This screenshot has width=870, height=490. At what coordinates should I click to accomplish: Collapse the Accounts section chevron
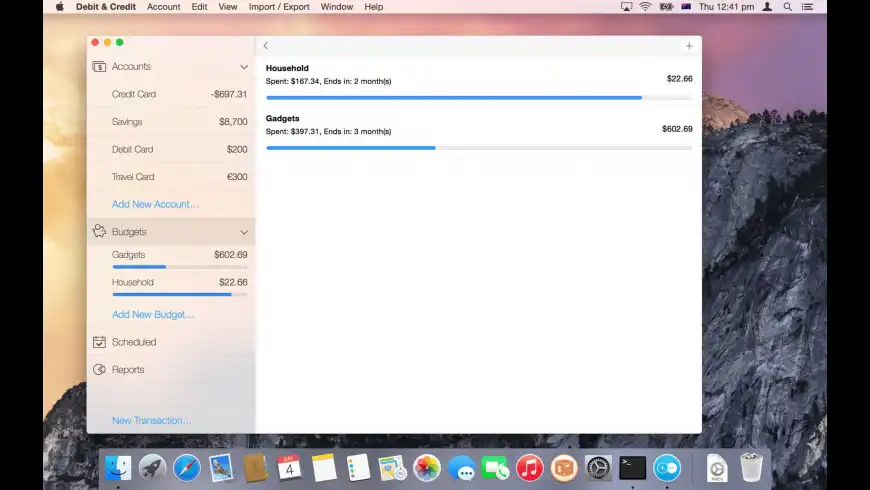pyautogui.click(x=244, y=67)
